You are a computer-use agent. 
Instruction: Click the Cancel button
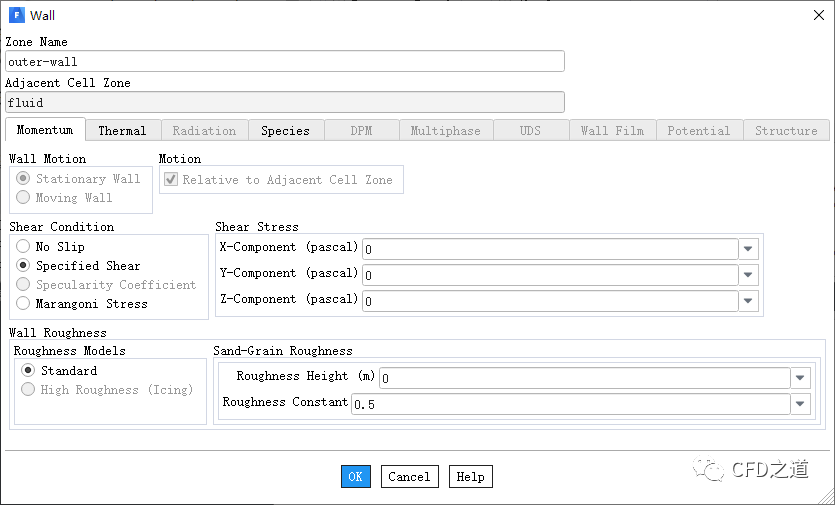click(x=409, y=477)
